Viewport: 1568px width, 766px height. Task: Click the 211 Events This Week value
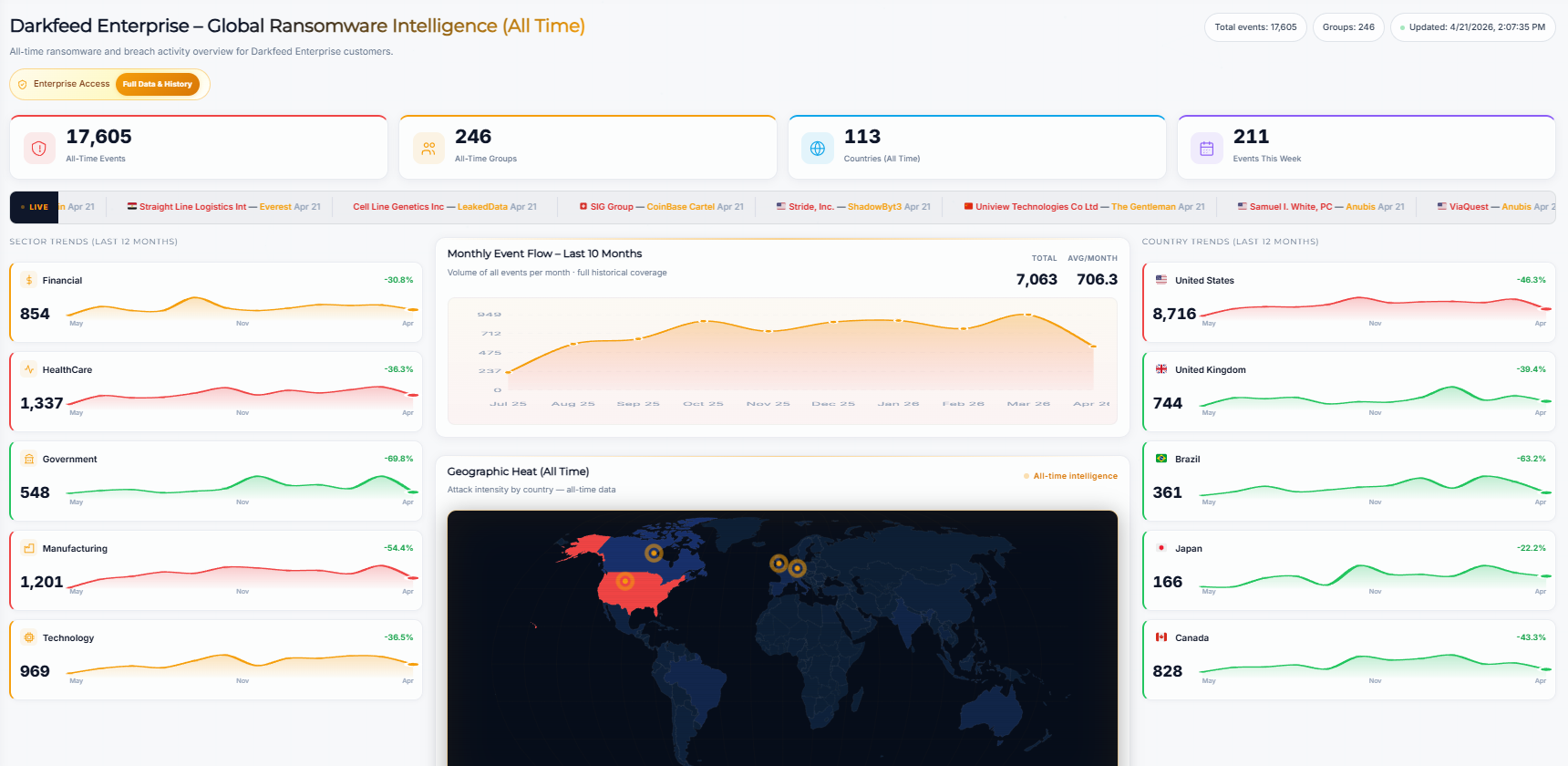coord(1251,137)
